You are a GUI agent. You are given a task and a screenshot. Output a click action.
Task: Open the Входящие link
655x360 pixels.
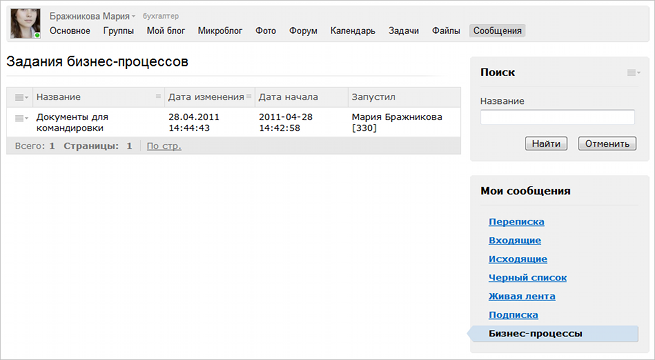pyautogui.click(x=515, y=241)
